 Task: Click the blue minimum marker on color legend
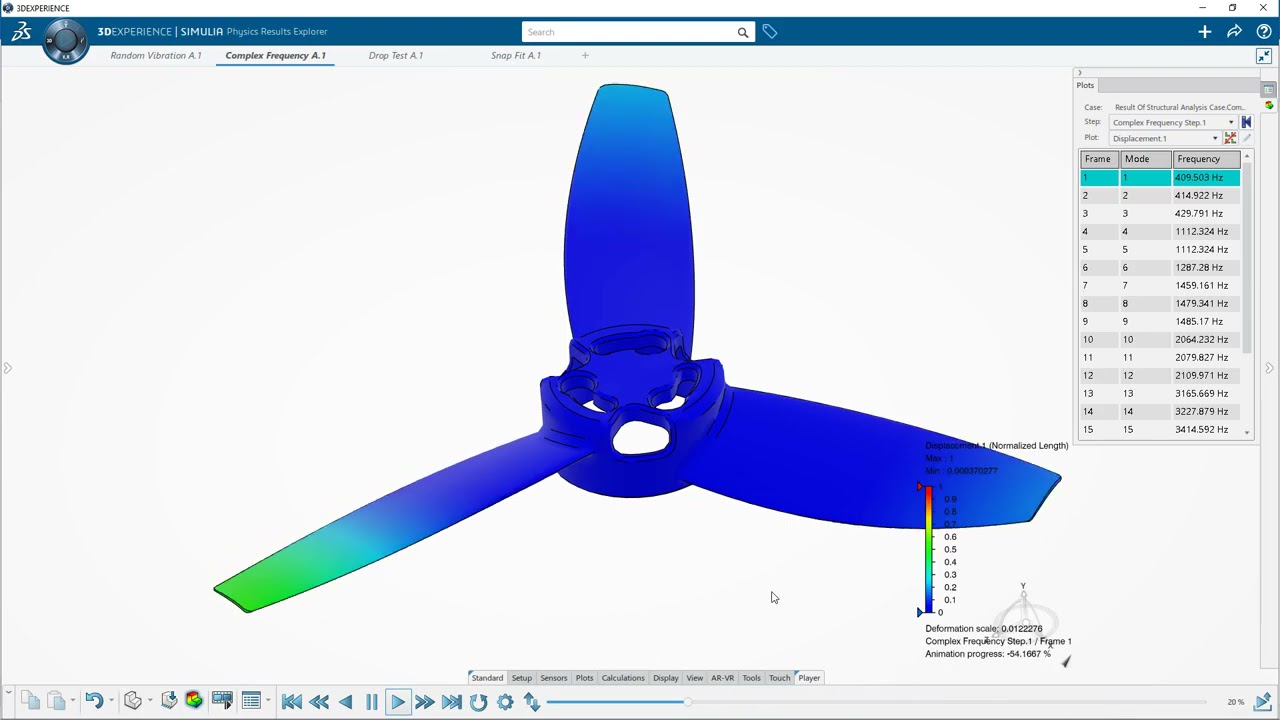pyautogui.click(x=920, y=612)
